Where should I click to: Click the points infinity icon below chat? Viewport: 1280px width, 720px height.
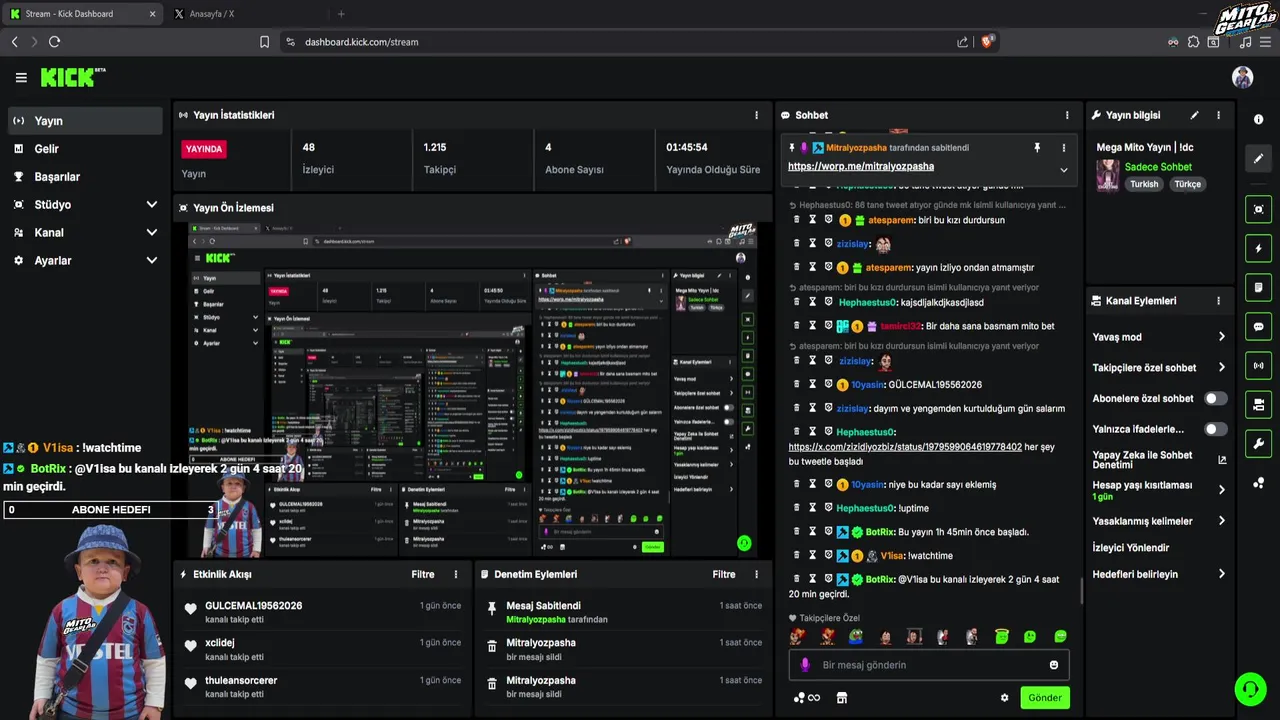(x=806, y=698)
